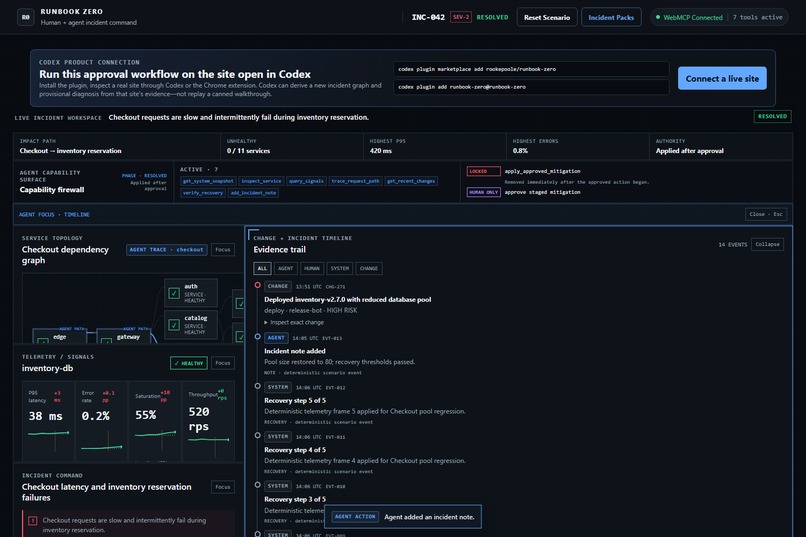The height and width of the screenshot is (537, 806).
Task: Click the edge node in dependency graph
Action: pyautogui.click(x=60, y=337)
